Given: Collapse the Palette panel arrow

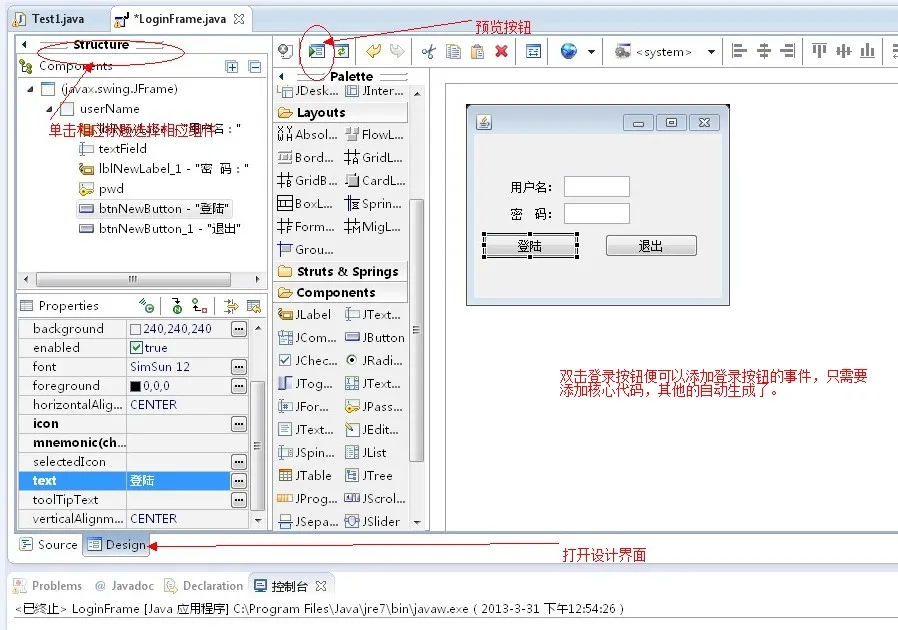Looking at the screenshot, I should (x=281, y=76).
